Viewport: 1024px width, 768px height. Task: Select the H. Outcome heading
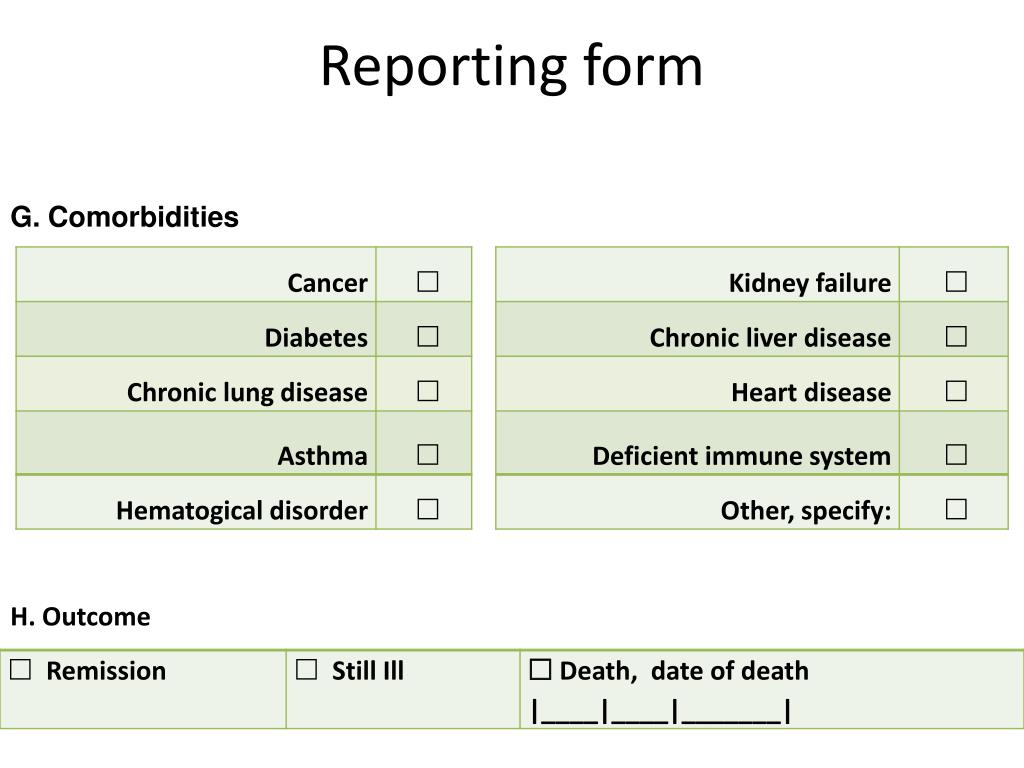click(x=80, y=616)
